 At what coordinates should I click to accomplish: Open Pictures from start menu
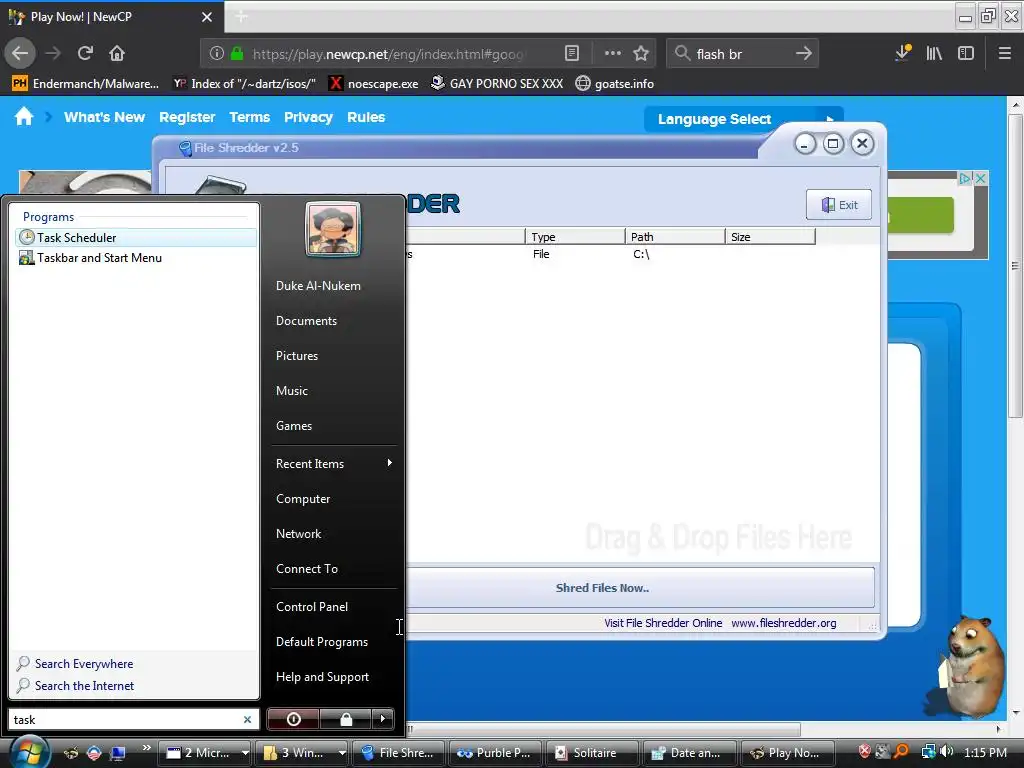(x=297, y=356)
